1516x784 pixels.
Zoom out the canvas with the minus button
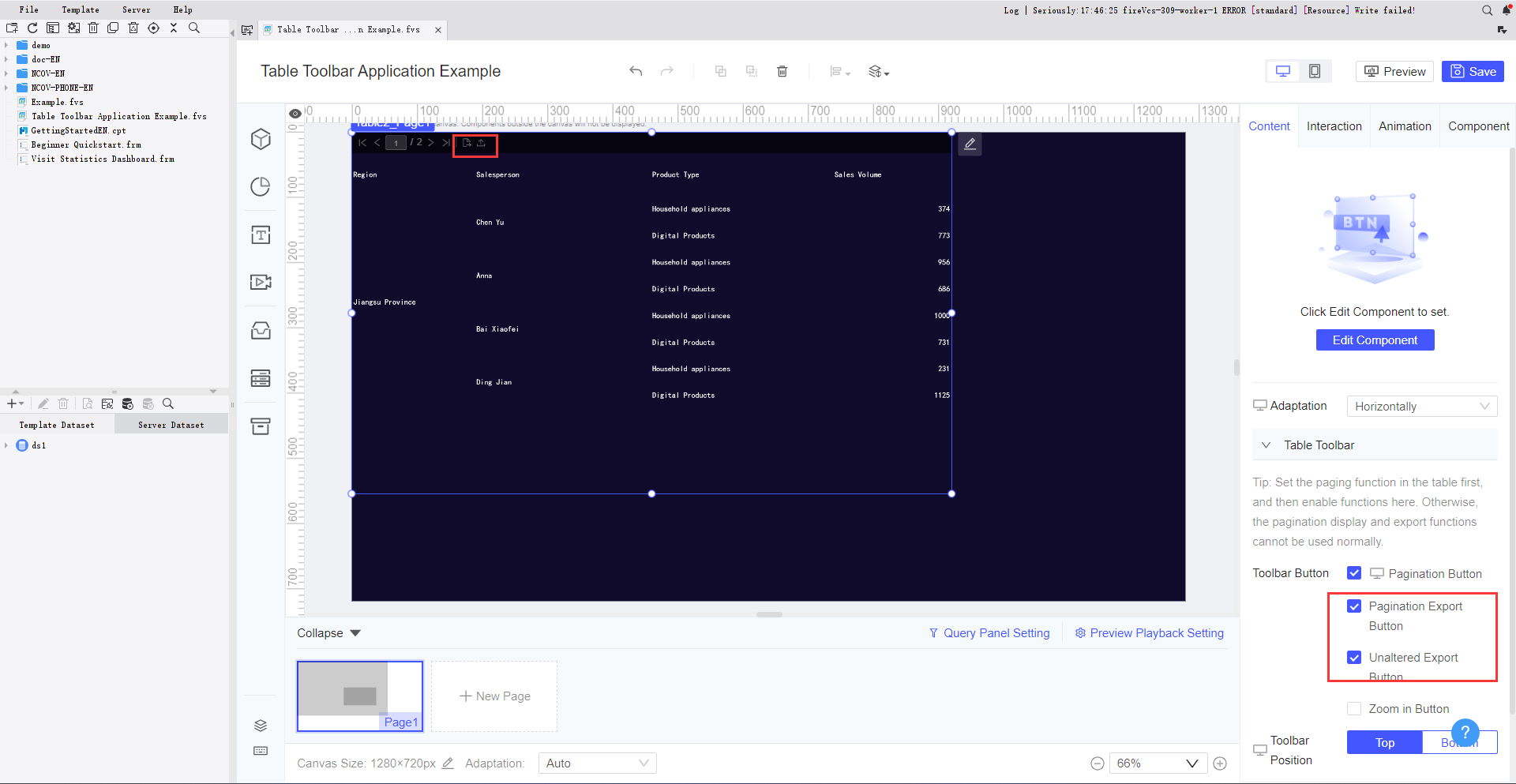[1097, 763]
